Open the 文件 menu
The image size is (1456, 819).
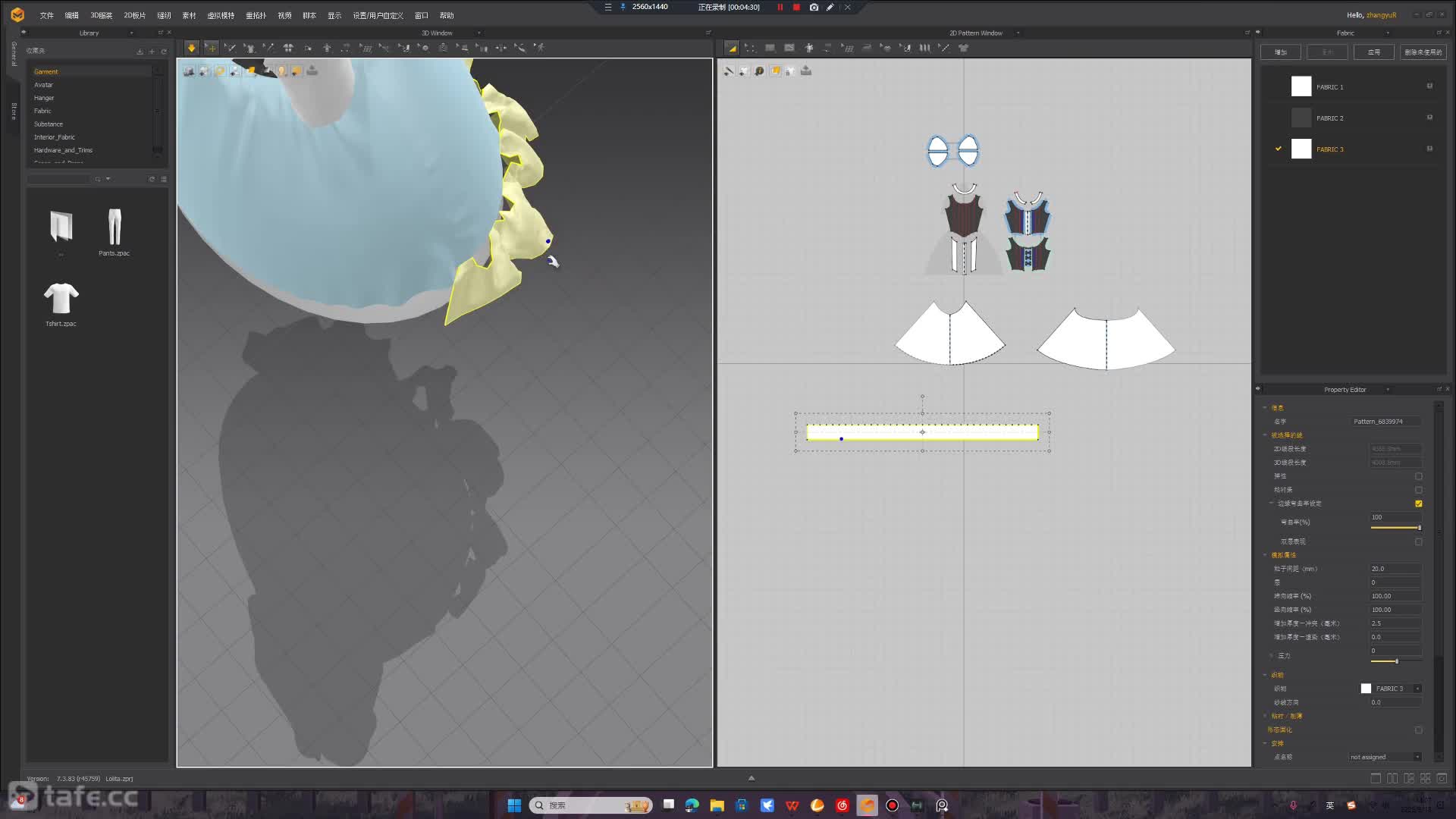tap(46, 15)
